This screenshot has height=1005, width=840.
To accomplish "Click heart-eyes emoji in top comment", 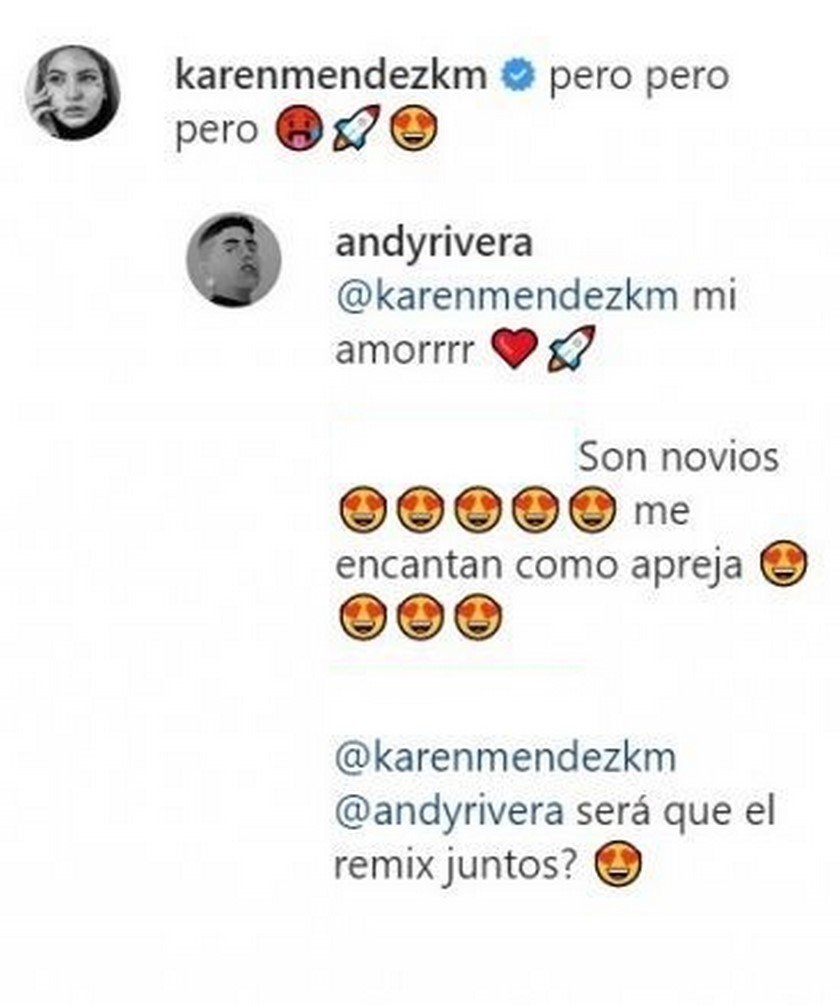I will (x=414, y=129).
